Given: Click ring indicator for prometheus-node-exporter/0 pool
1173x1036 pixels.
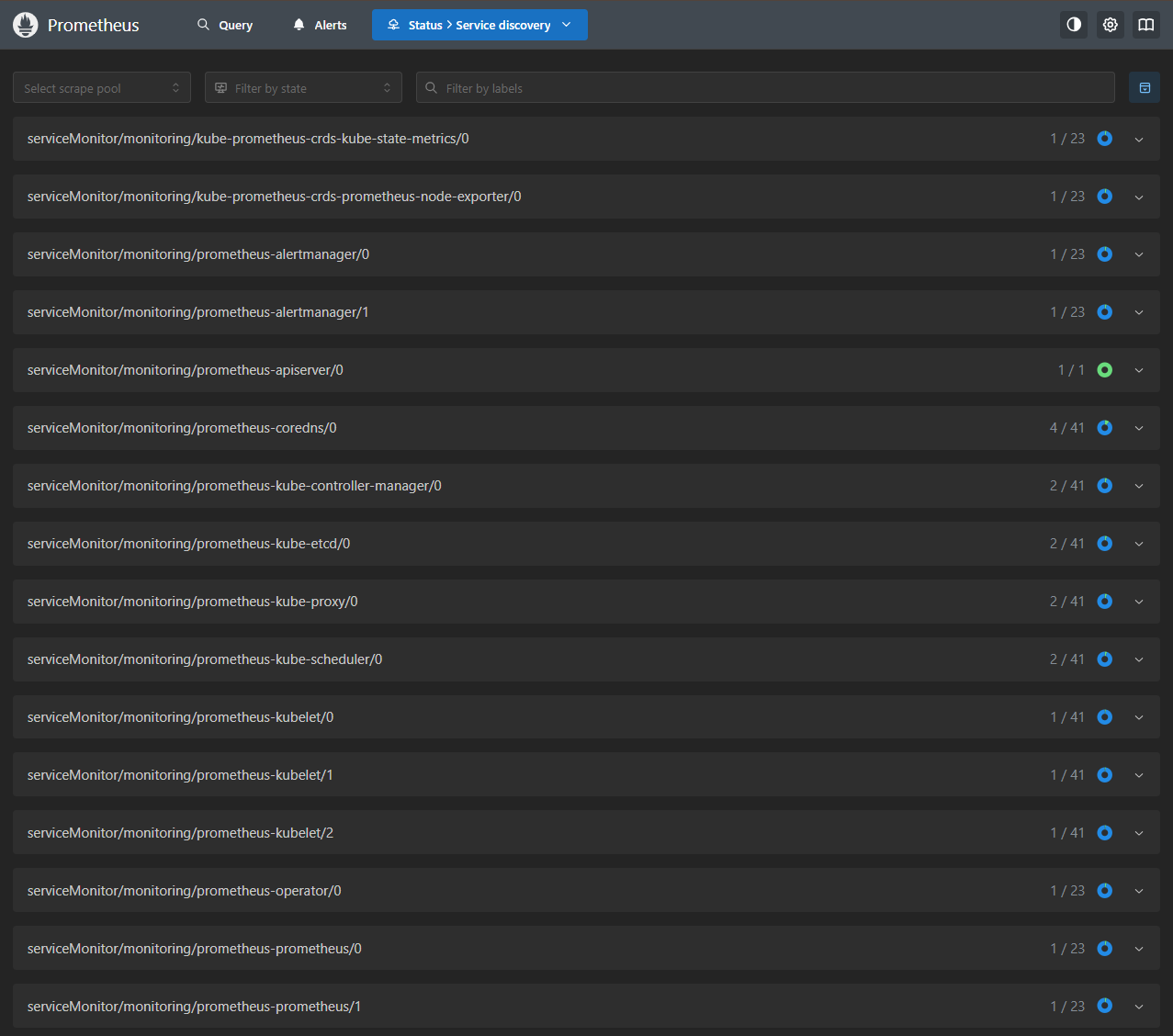Looking at the screenshot, I should [1105, 197].
